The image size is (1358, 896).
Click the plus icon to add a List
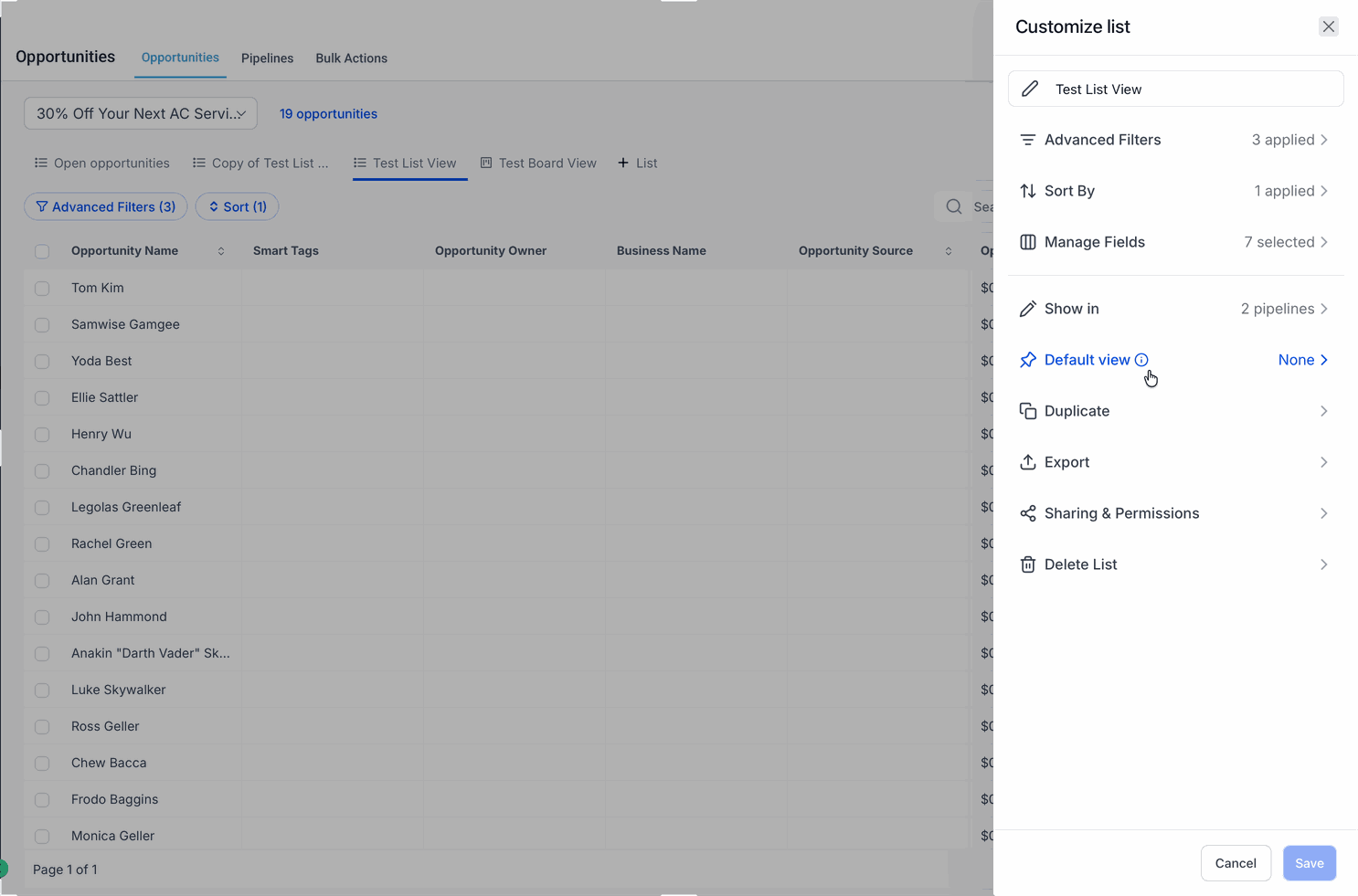(x=623, y=163)
